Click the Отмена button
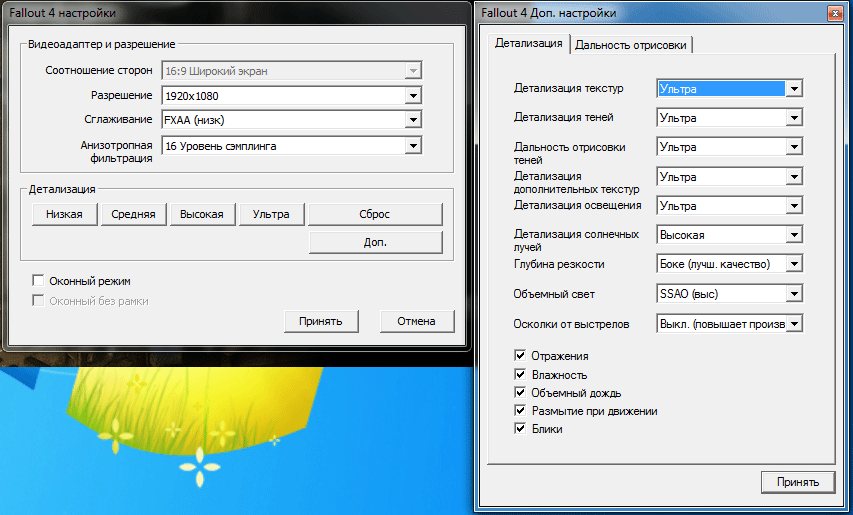This screenshot has height=515, width=853. [x=416, y=321]
